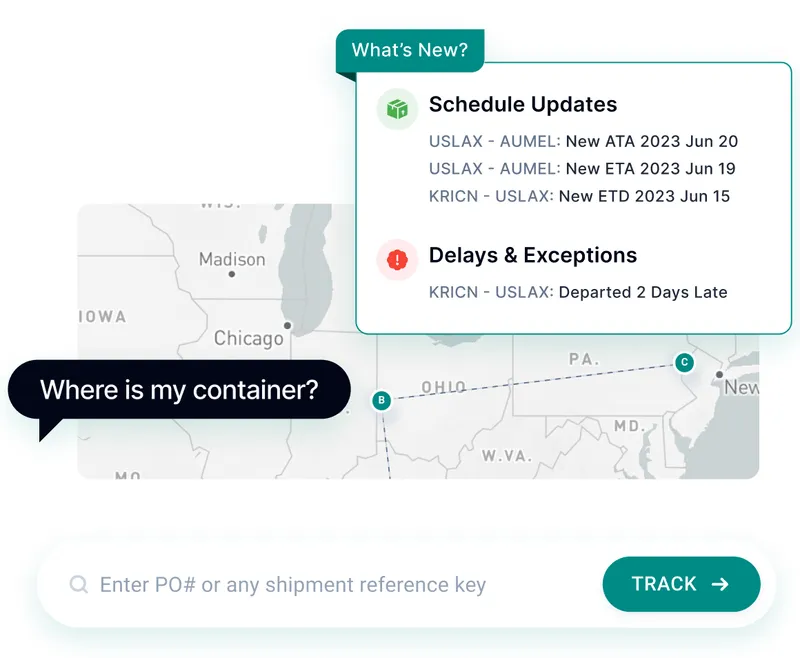Viewport: 800px width, 658px height.
Task: Open the USLAX - AUMEL New ETA entry
Action: (x=582, y=169)
